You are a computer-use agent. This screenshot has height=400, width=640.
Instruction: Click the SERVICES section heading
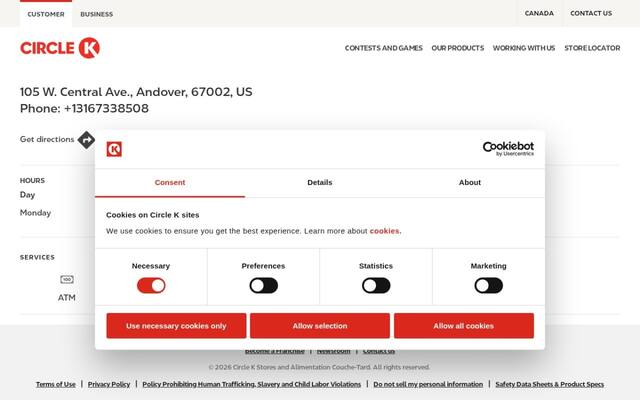(37, 257)
